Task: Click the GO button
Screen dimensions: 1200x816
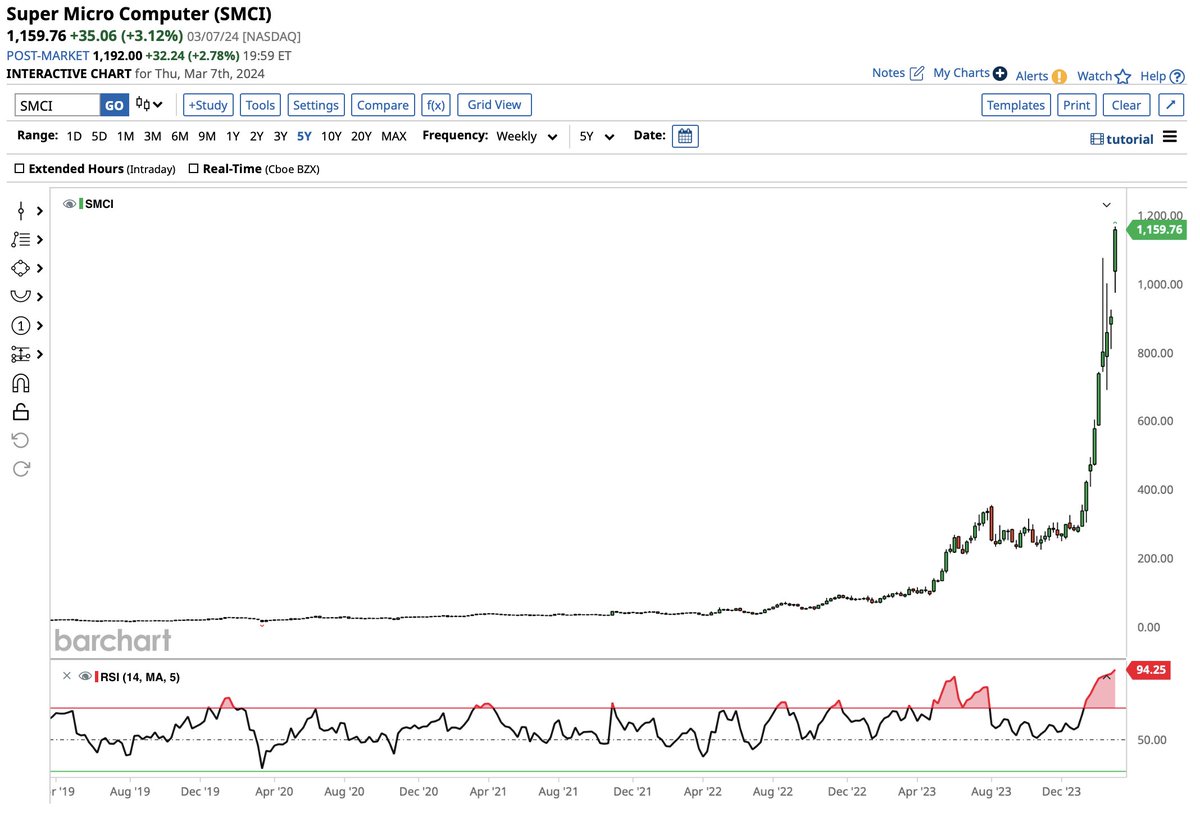Action: tap(114, 105)
